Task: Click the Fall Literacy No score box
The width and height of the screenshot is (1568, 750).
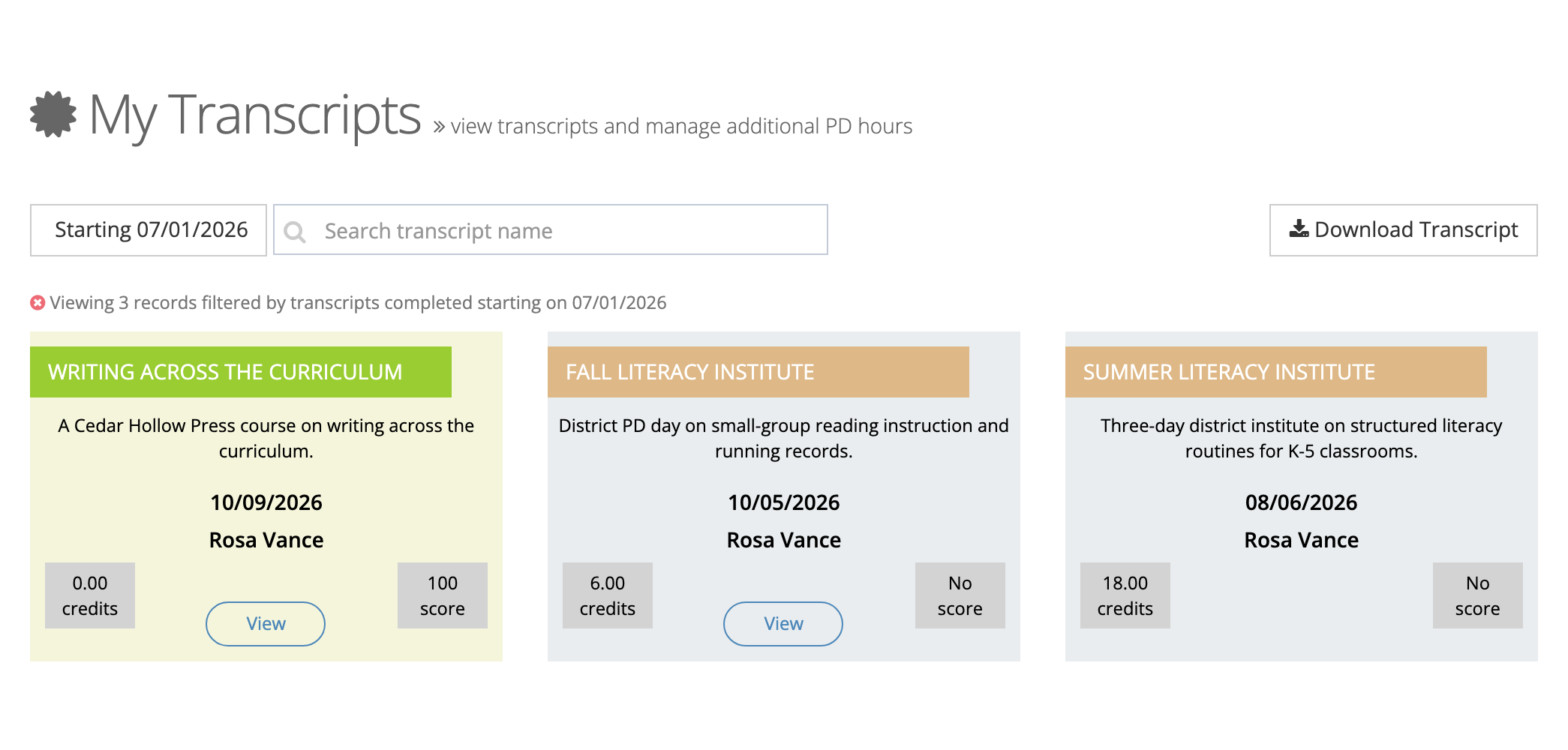Action: pos(960,595)
